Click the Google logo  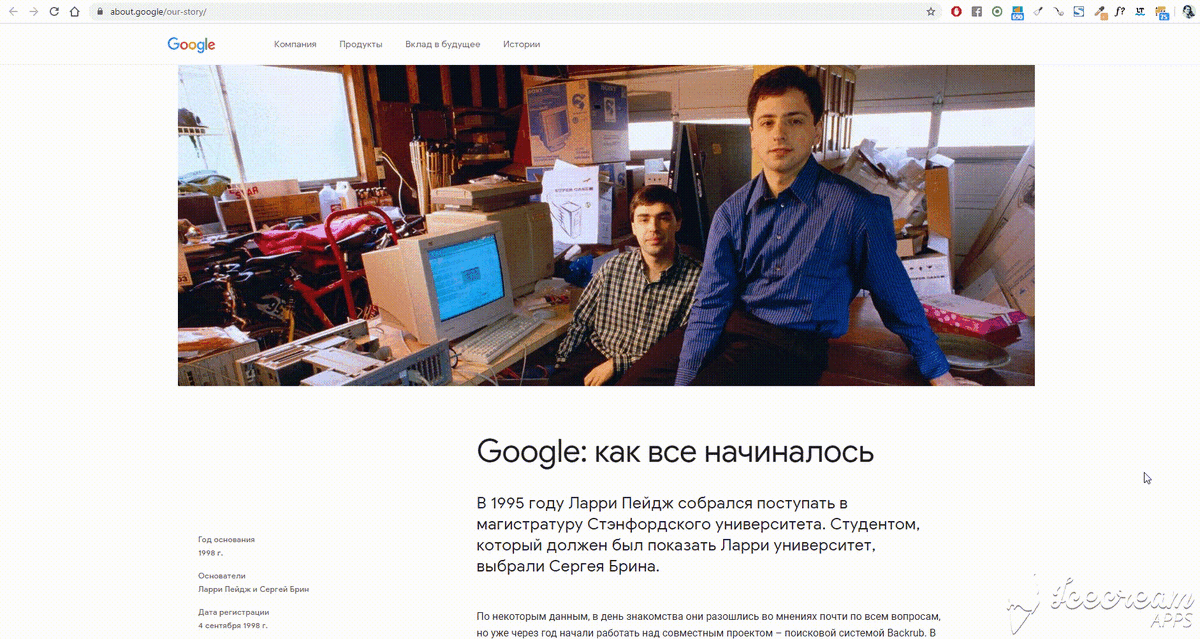[190, 44]
